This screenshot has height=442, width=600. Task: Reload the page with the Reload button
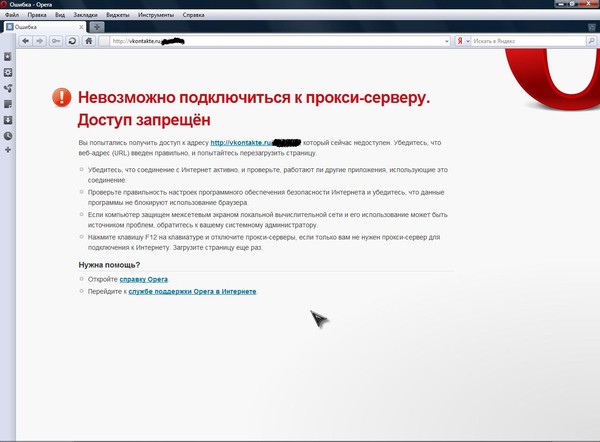(72, 41)
